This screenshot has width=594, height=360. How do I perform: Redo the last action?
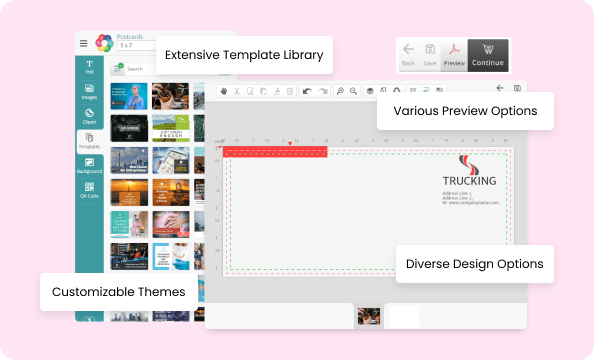[323, 91]
